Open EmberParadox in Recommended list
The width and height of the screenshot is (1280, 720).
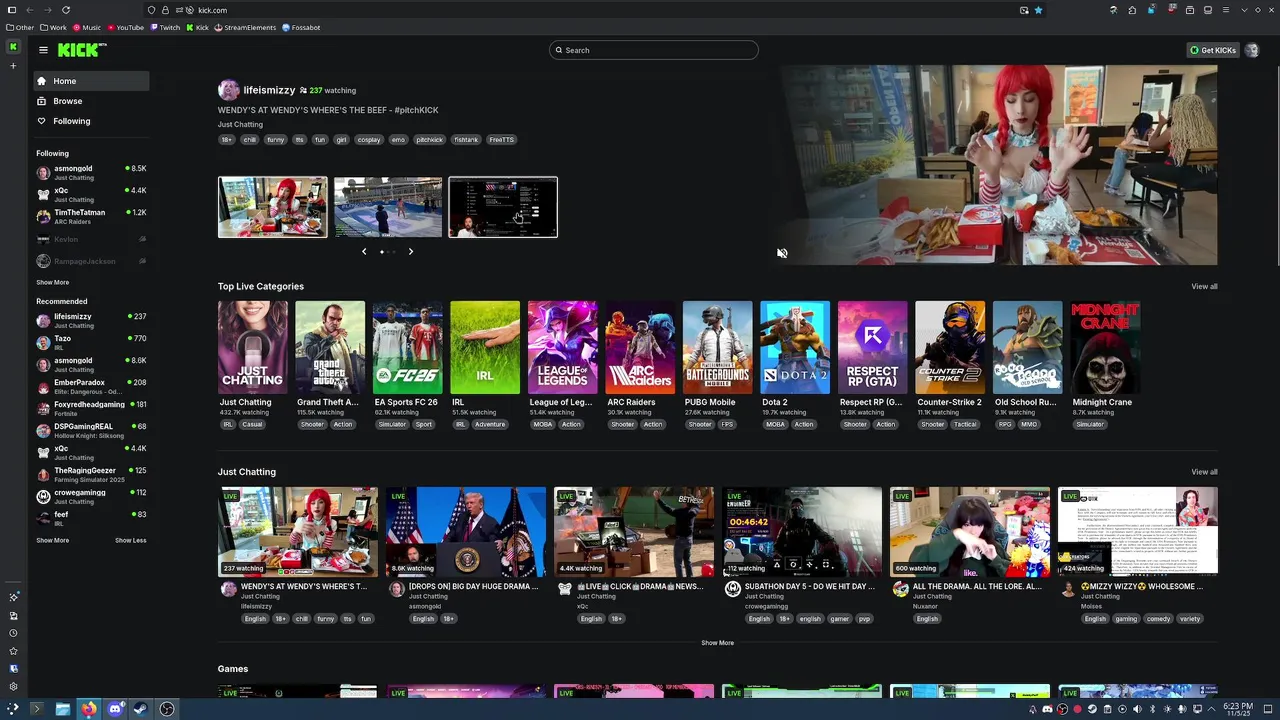(x=91, y=386)
